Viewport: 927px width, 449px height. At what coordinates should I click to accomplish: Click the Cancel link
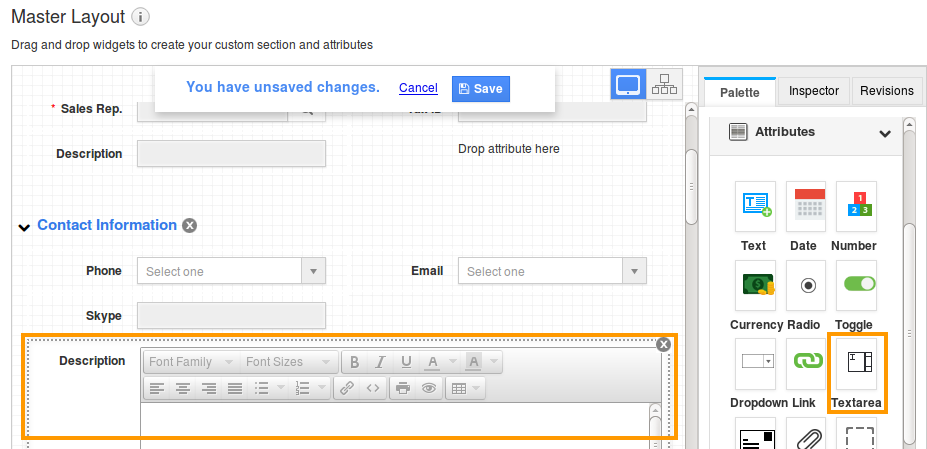click(x=418, y=88)
